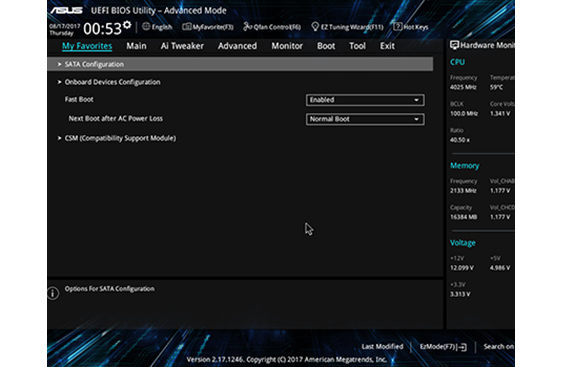Open the Tool tab
562x367 pixels.
pos(357,46)
